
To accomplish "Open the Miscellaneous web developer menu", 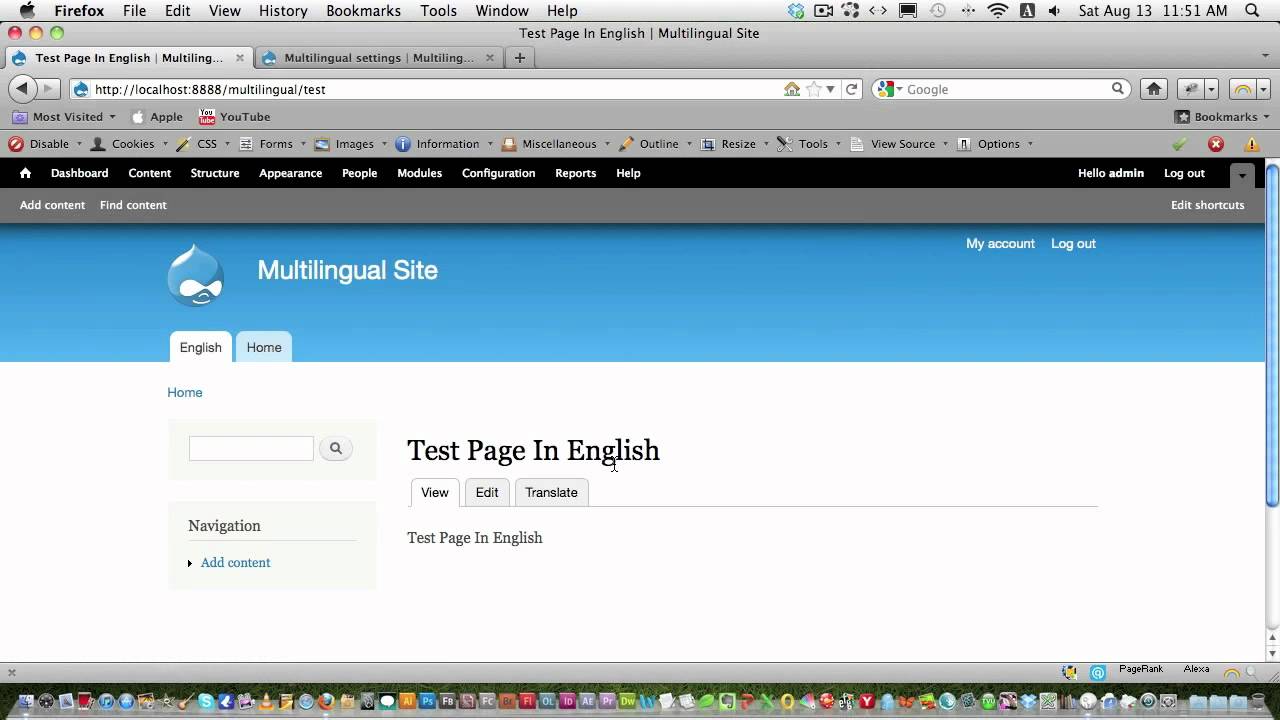I will [x=554, y=144].
